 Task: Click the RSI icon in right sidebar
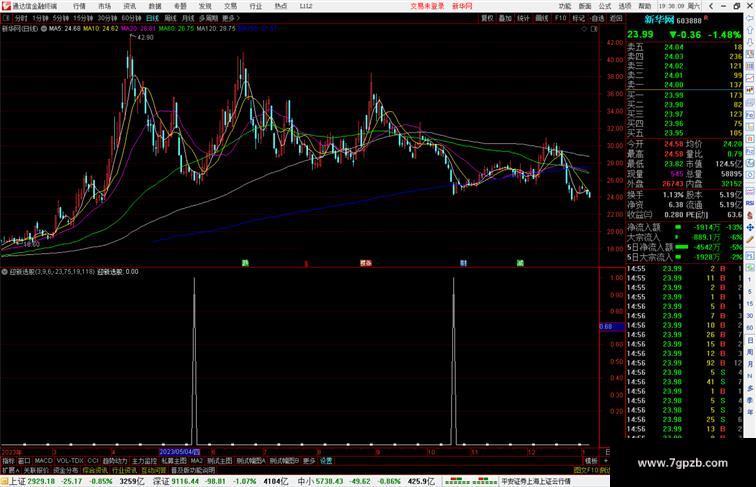(x=750, y=203)
